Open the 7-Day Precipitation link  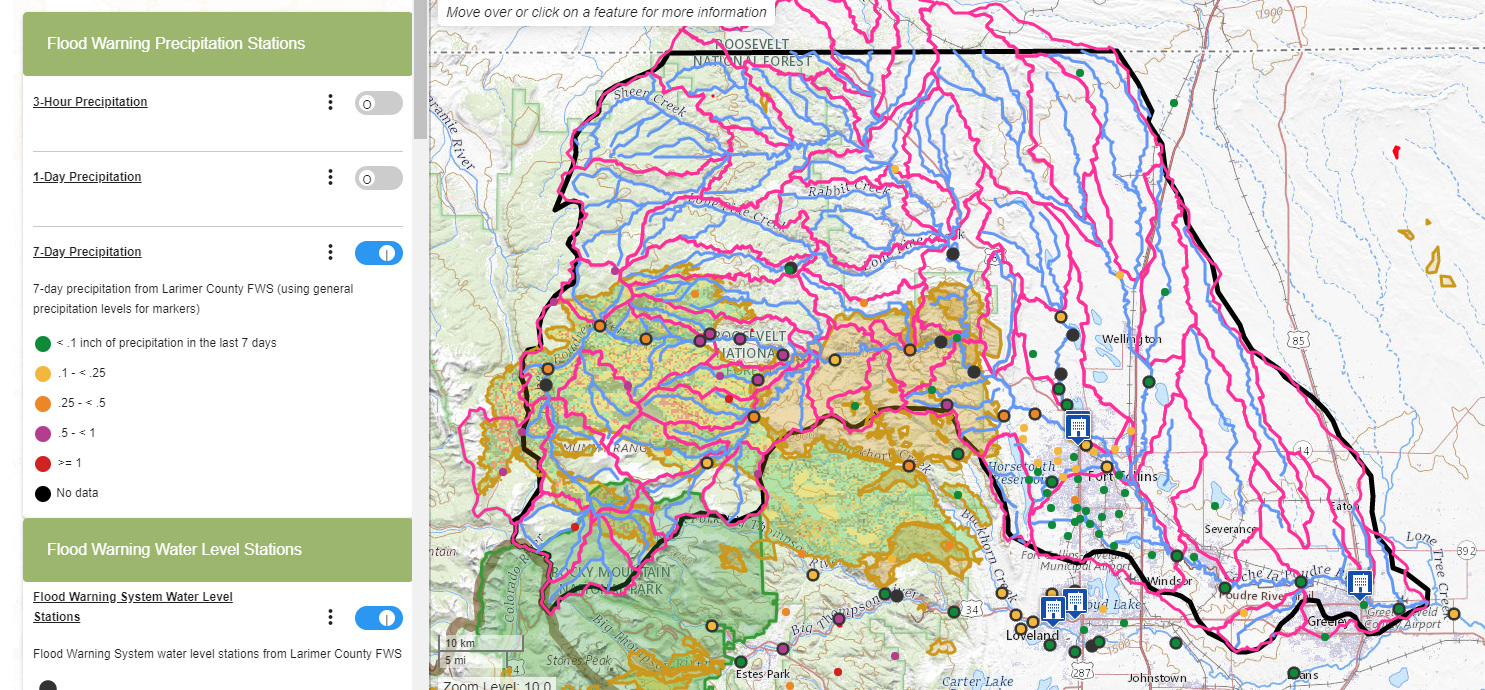click(87, 252)
